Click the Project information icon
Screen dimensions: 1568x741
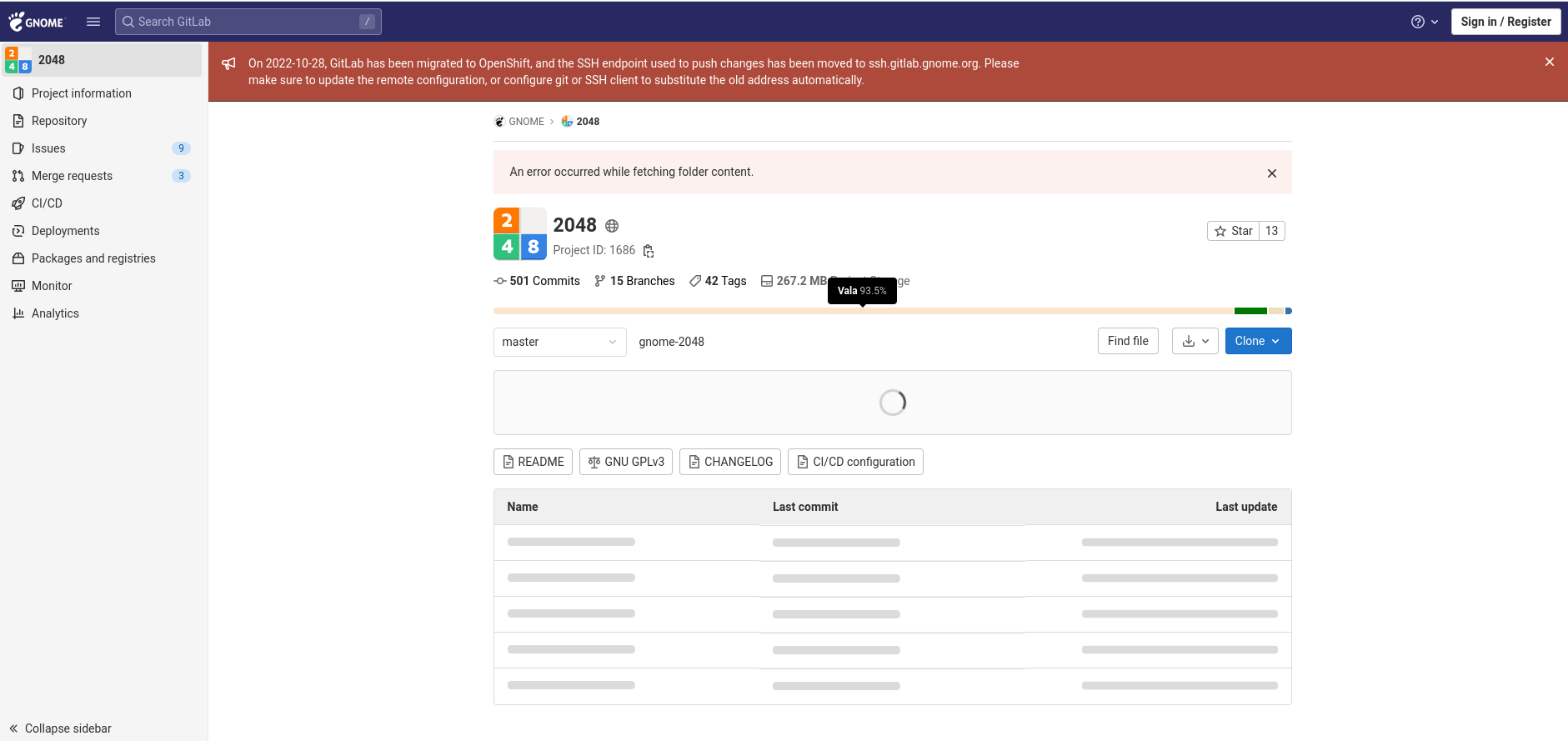point(18,93)
